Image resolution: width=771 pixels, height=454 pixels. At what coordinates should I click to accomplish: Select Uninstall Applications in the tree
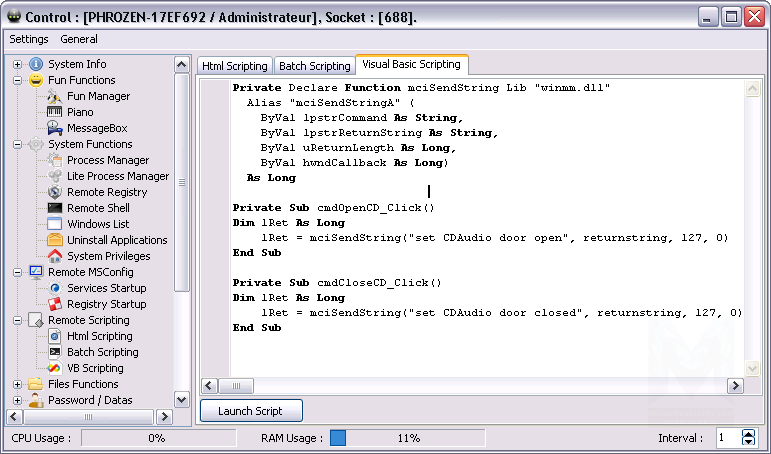[117, 240]
